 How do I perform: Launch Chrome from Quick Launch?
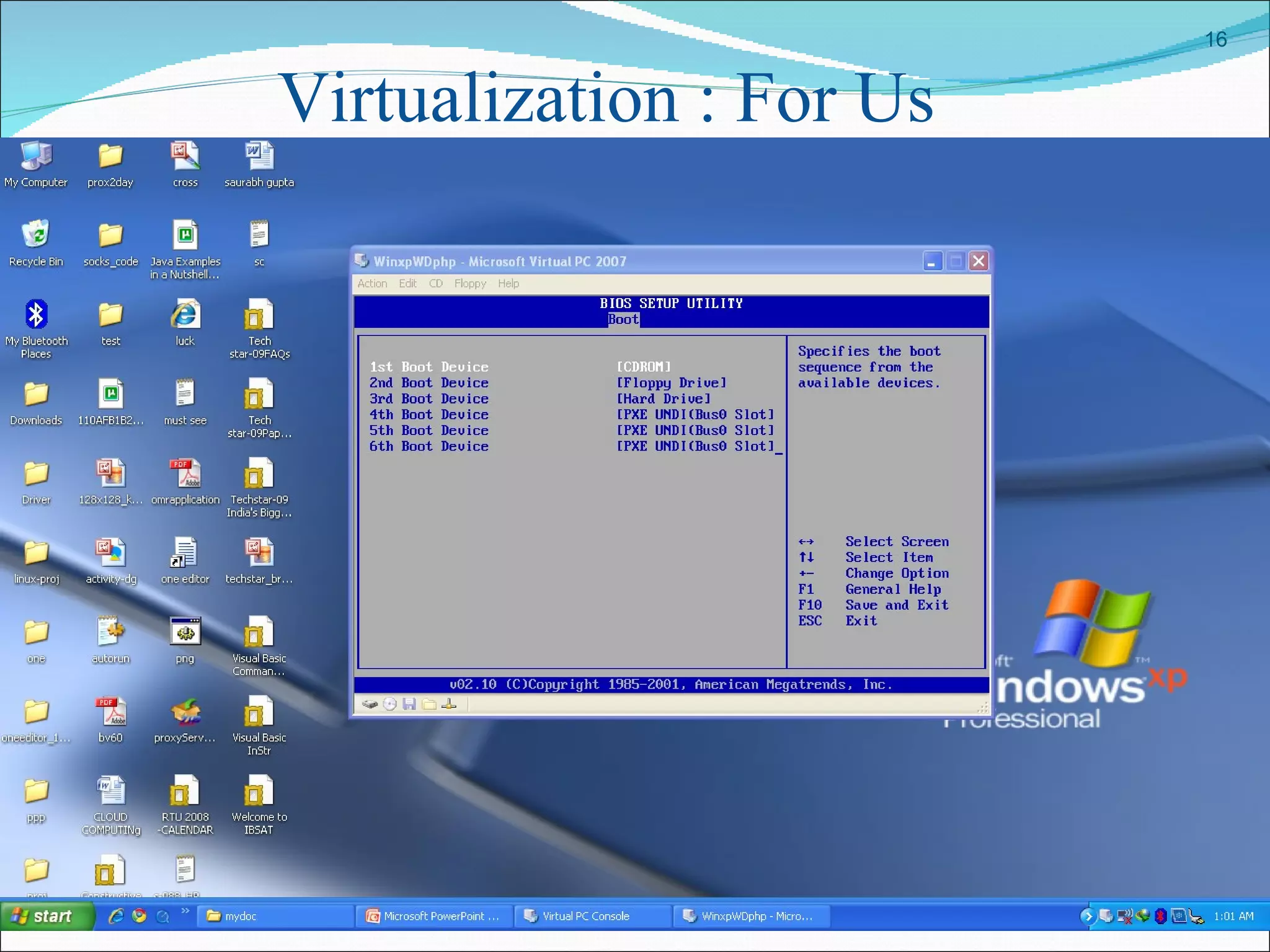(x=140, y=916)
